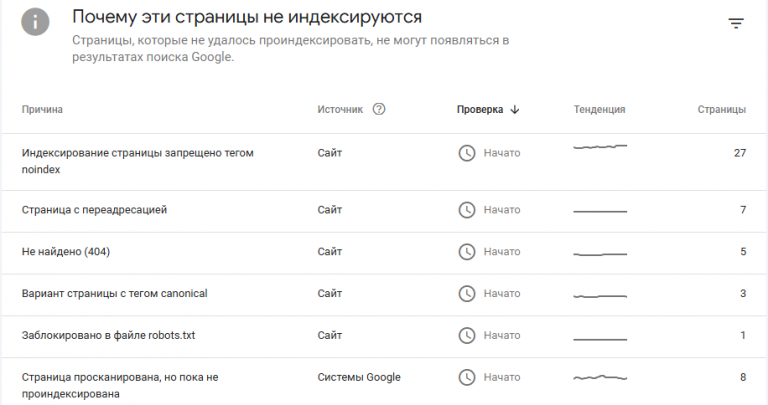Viewport: 768px width, 405px height.
Task: Click the info icon beside the heading
Action: (x=35, y=22)
